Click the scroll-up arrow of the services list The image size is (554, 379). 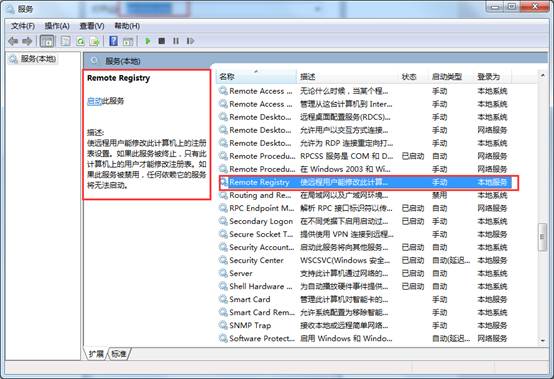542,75
